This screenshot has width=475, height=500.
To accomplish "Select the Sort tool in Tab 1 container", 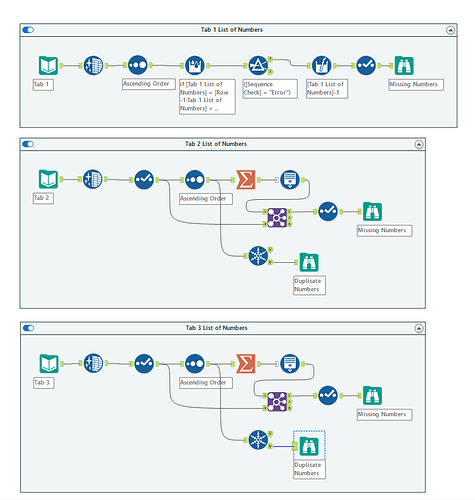I will (x=137, y=65).
